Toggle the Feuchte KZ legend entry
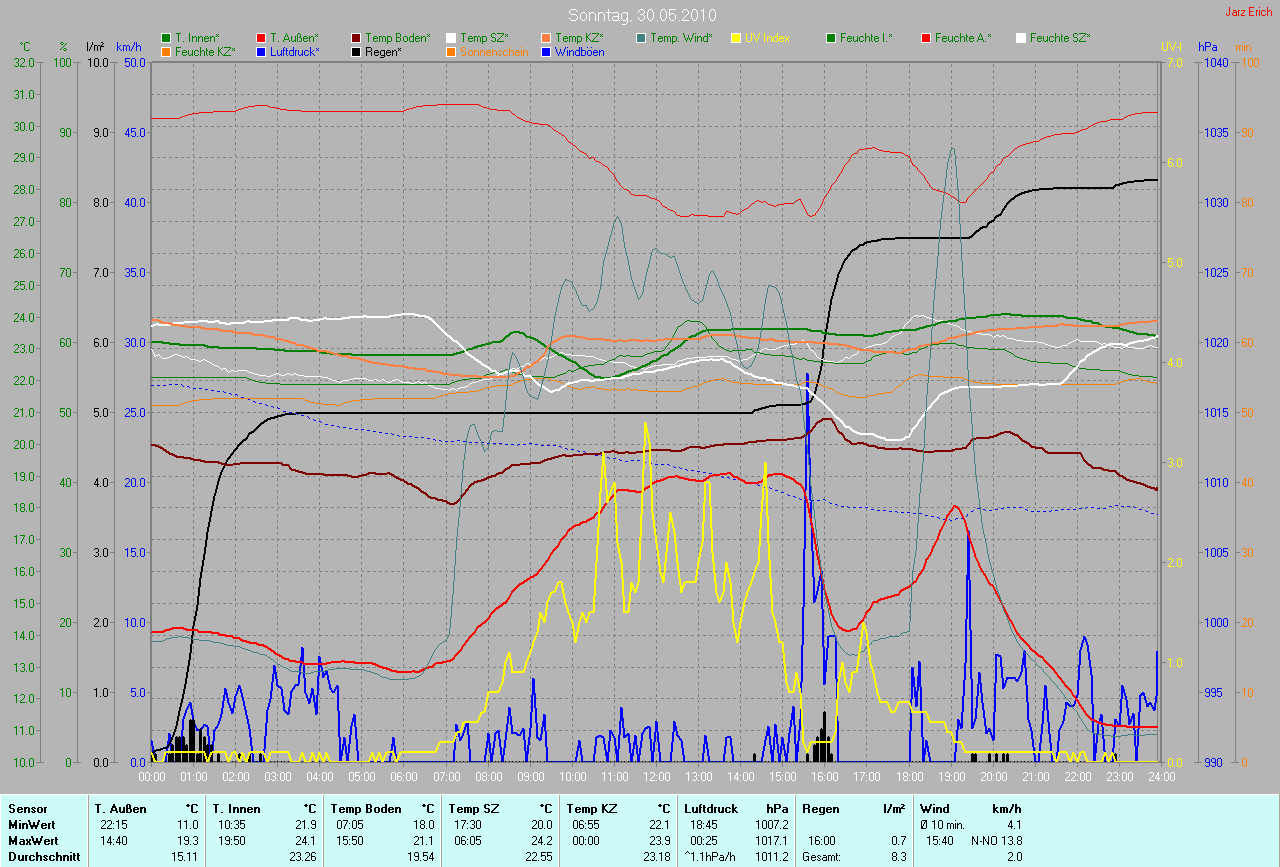1280x867 pixels. 205,52
